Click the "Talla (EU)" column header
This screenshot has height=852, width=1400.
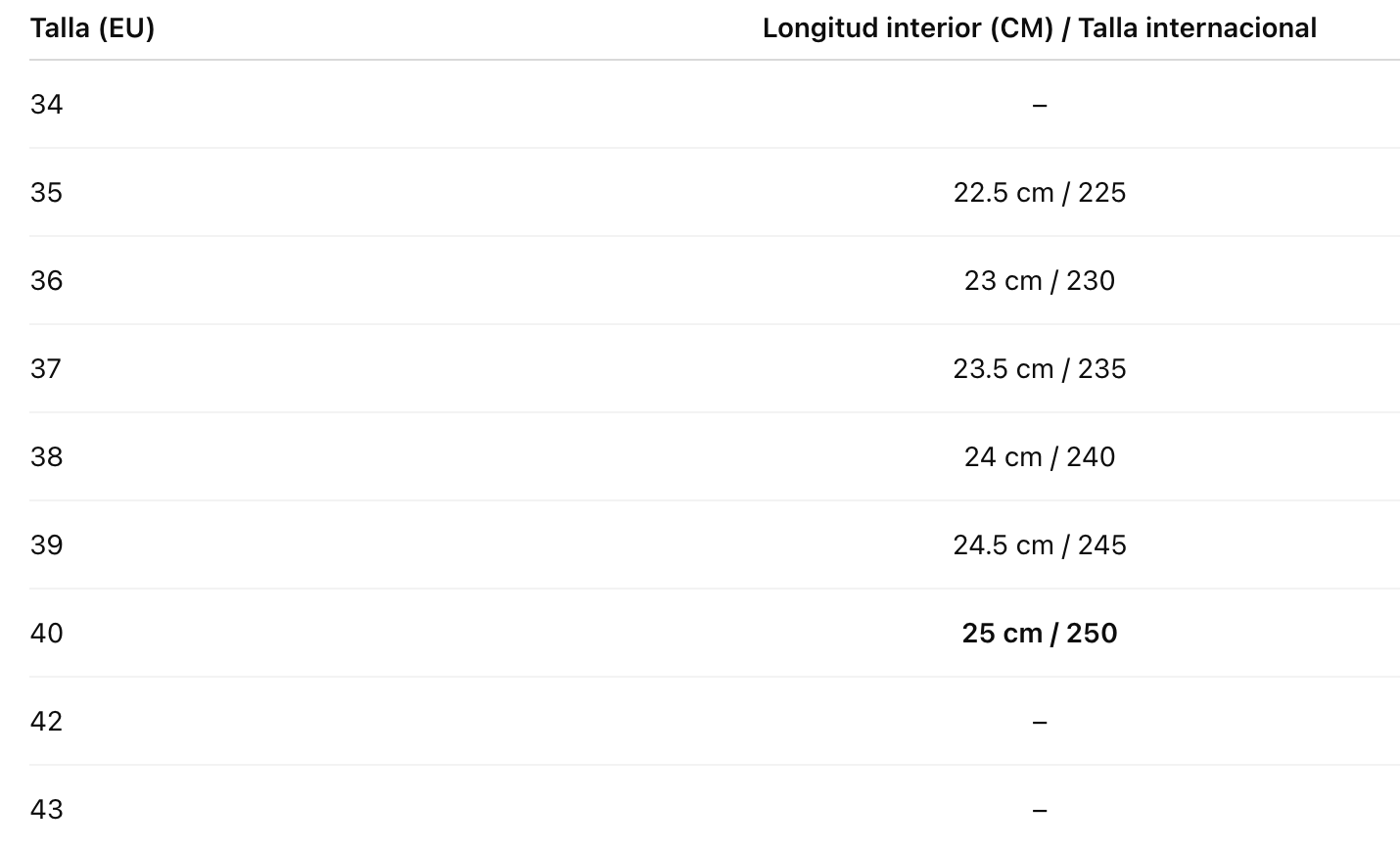pos(92,28)
